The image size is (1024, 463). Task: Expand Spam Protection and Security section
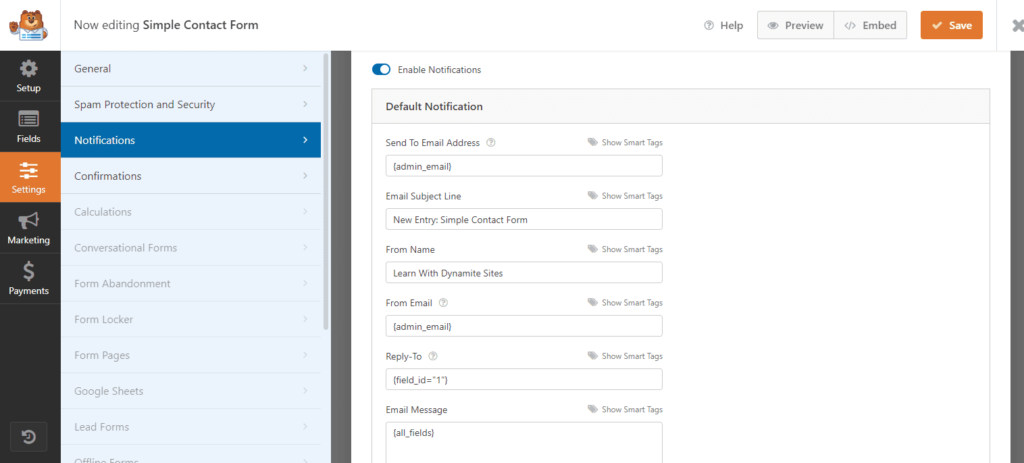coord(190,105)
